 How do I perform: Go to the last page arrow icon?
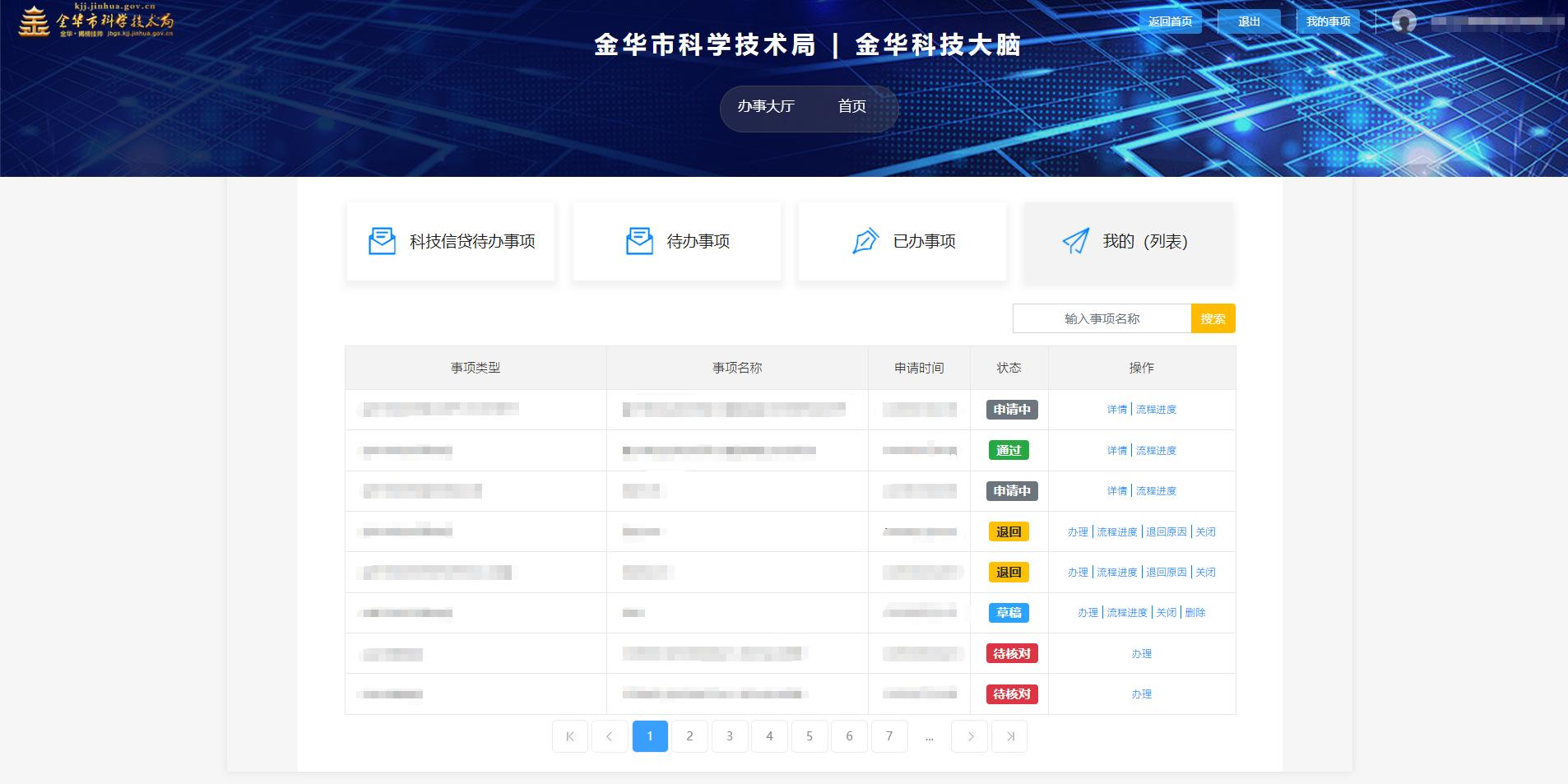click(1010, 736)
